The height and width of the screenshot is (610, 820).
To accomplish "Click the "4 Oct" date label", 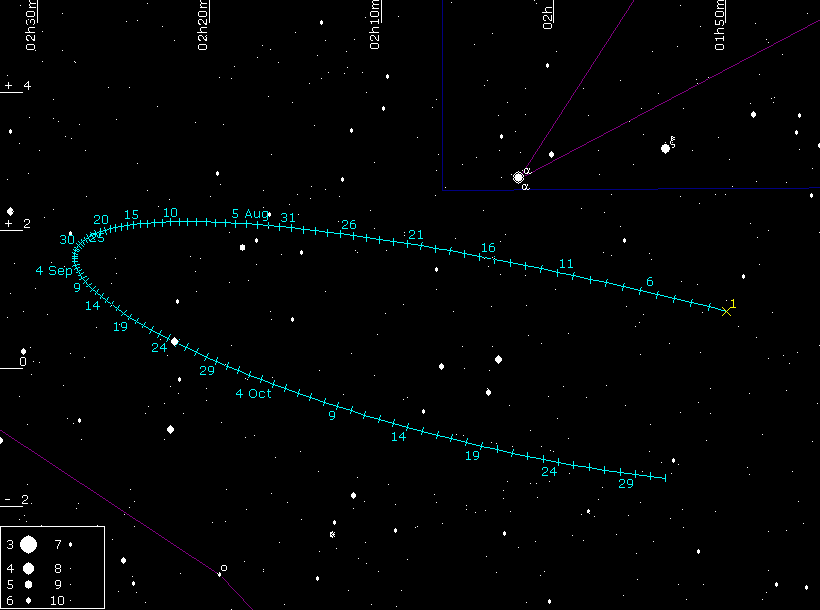I will pos(254,393).
